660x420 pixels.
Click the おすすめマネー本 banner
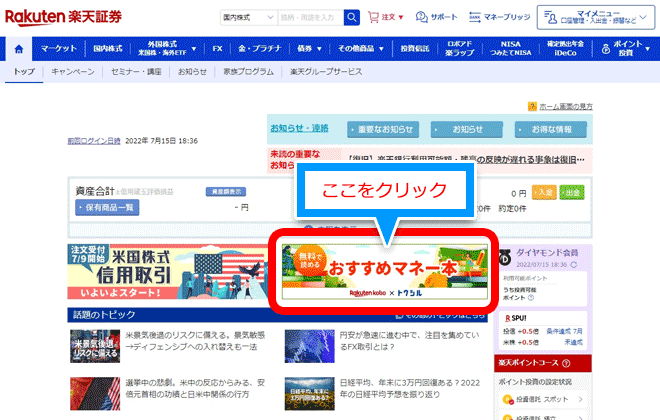[x=384, y=272]
